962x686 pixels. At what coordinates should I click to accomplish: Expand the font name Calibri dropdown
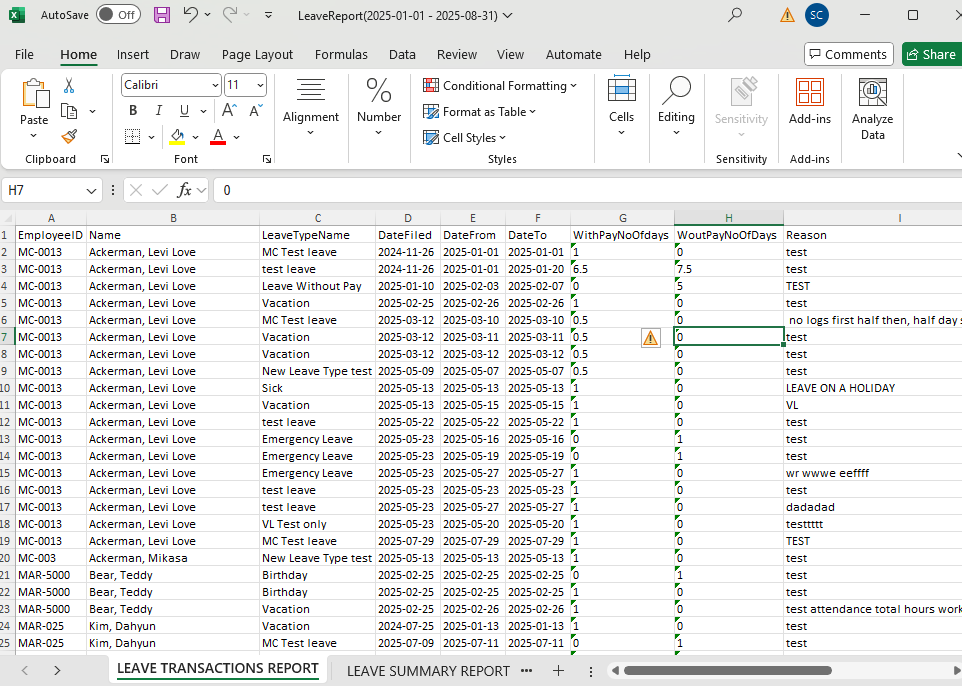pyautogui.click(x=215, y=86)
